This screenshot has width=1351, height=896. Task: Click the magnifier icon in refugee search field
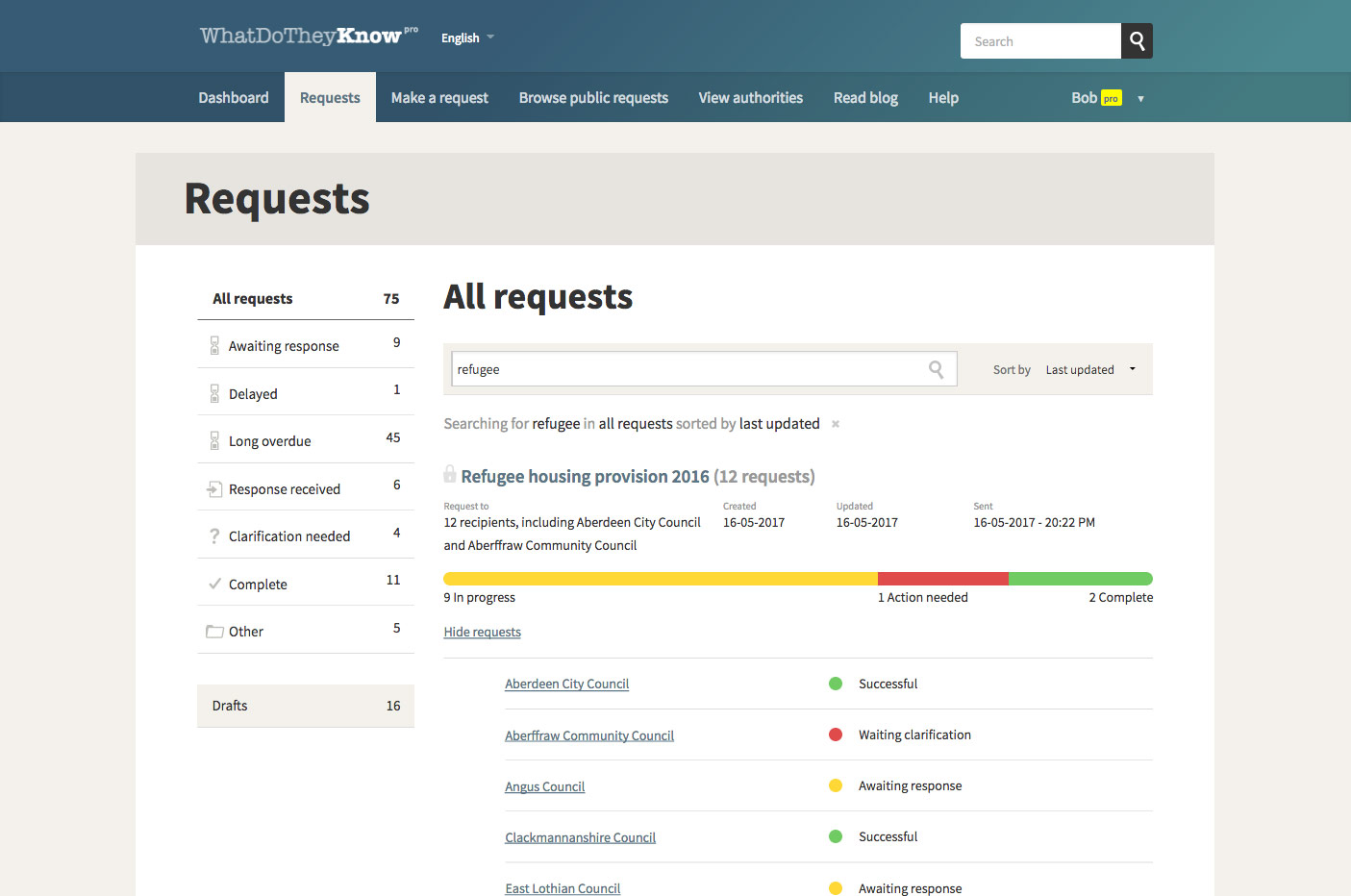point(936,369)
